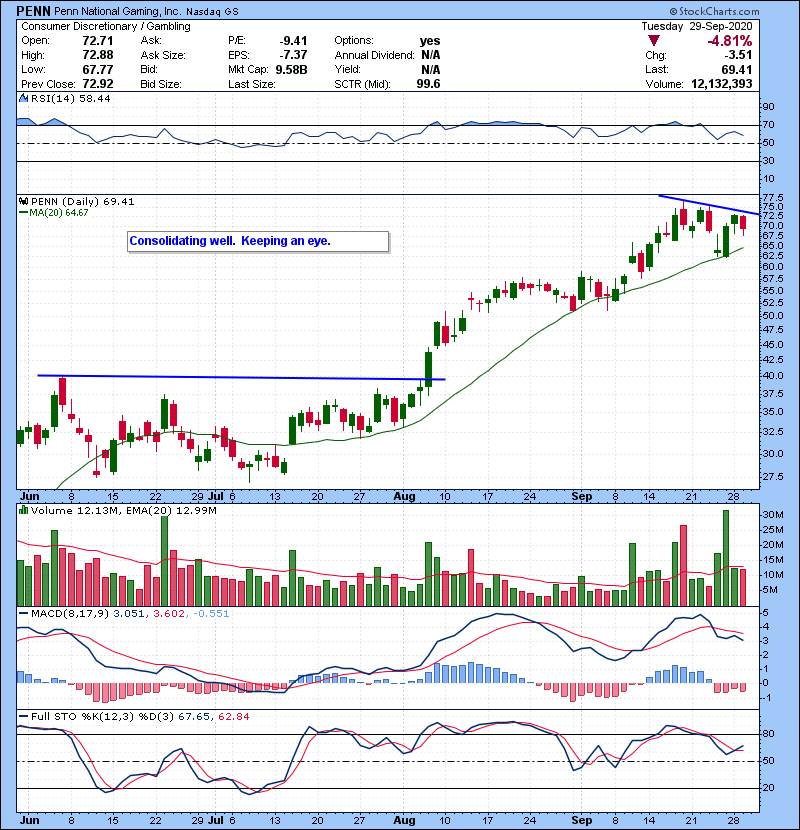
Task: Click the Volume 12.13M, EMA(20) legend
Action: point(123,510)
